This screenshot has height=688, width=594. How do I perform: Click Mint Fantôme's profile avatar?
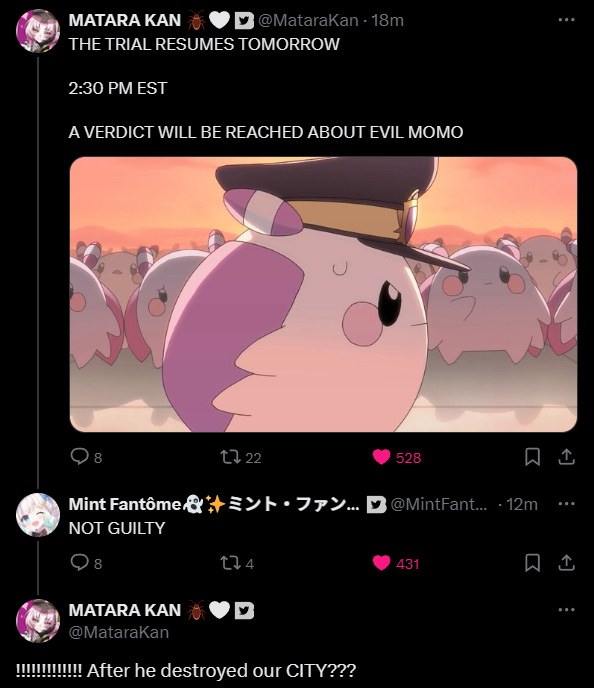tap(38, 515)
